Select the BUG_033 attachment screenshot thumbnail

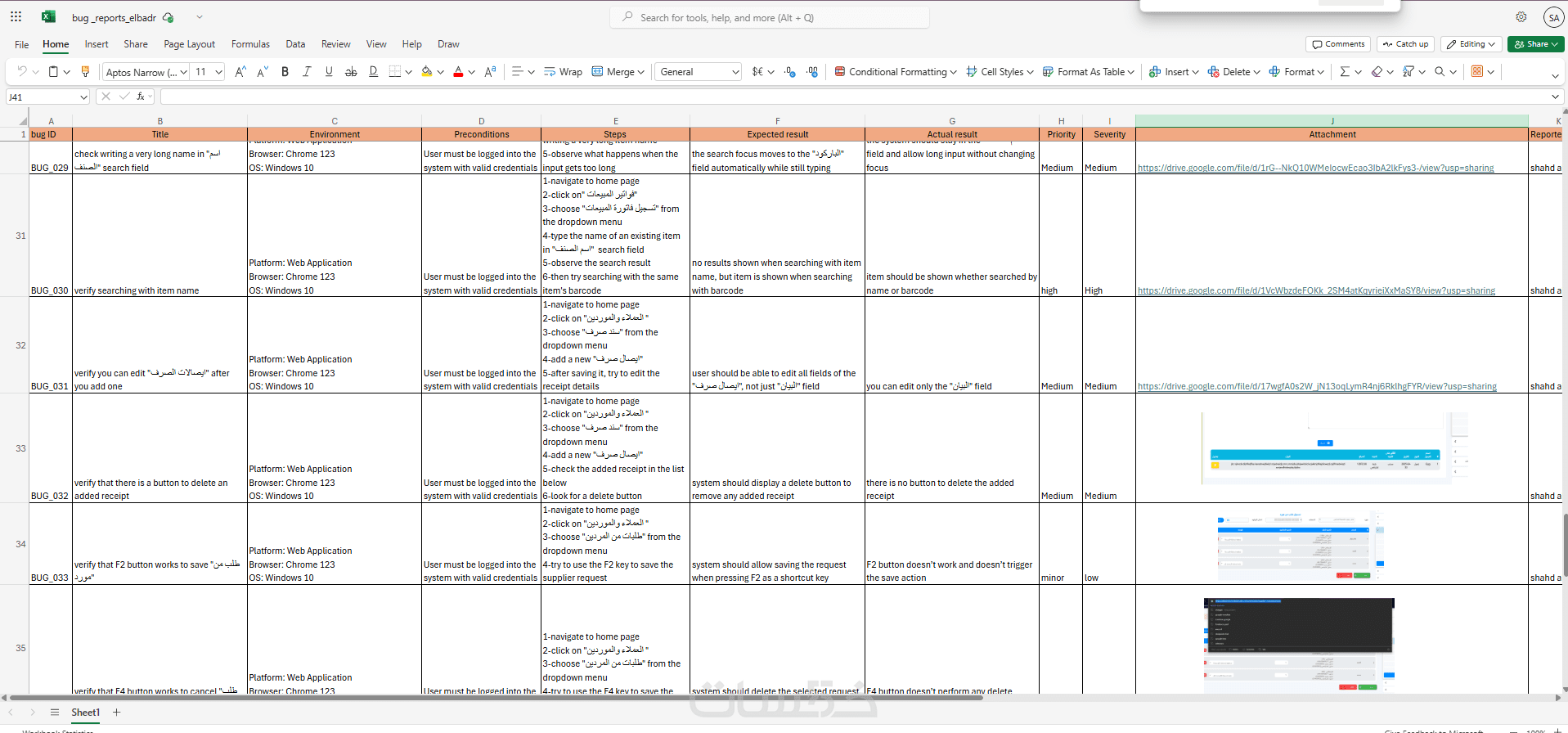point(1301,545)
